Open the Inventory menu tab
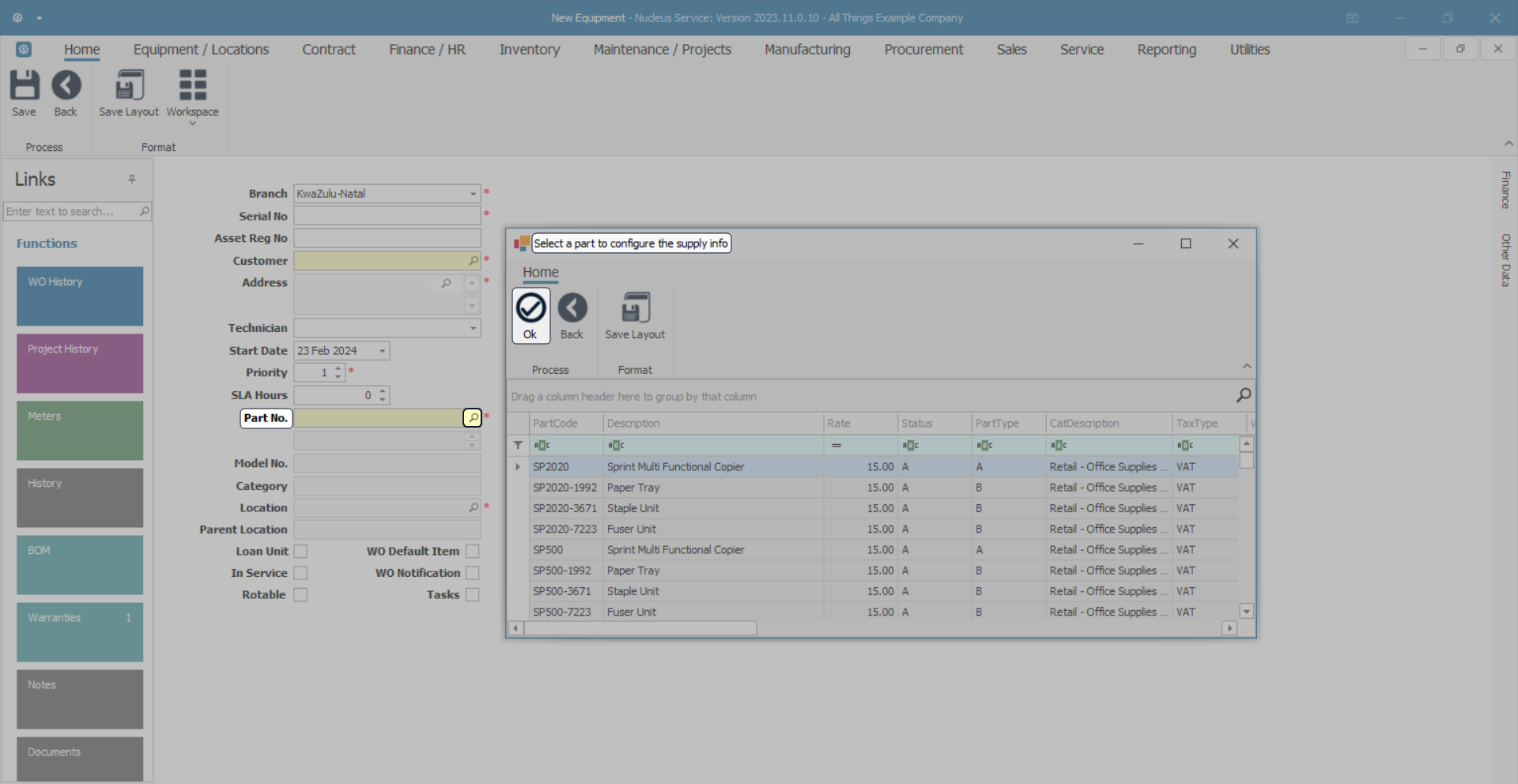Screen dimensions: 1518x784 pos(529,50)
